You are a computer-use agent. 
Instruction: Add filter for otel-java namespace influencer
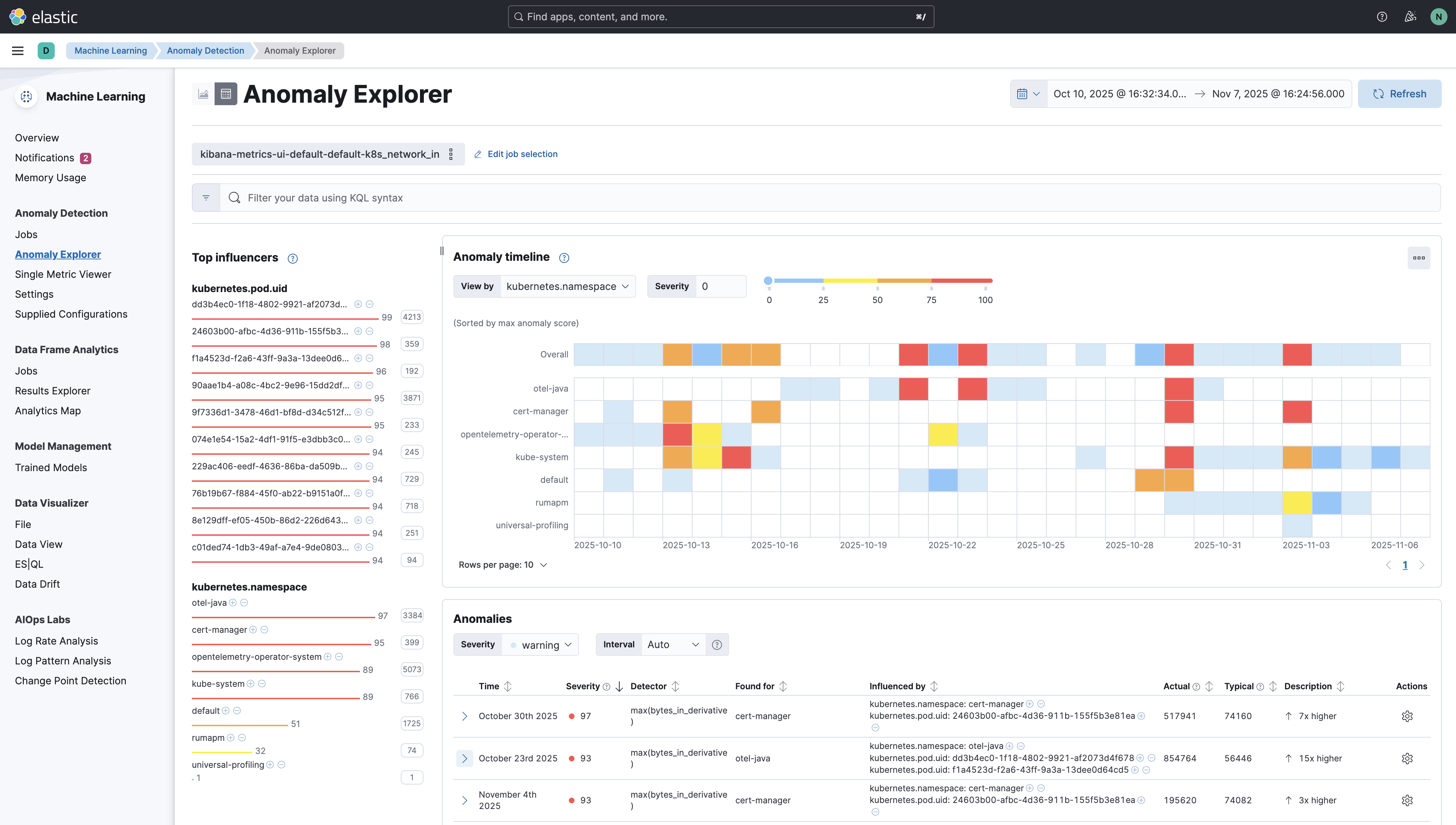click(x=233, y=603)
